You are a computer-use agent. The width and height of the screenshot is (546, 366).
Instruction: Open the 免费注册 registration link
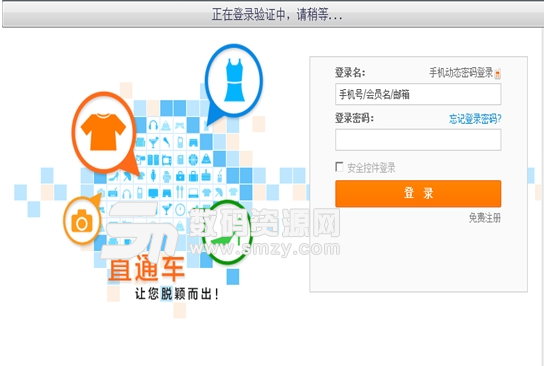point(485,218)
